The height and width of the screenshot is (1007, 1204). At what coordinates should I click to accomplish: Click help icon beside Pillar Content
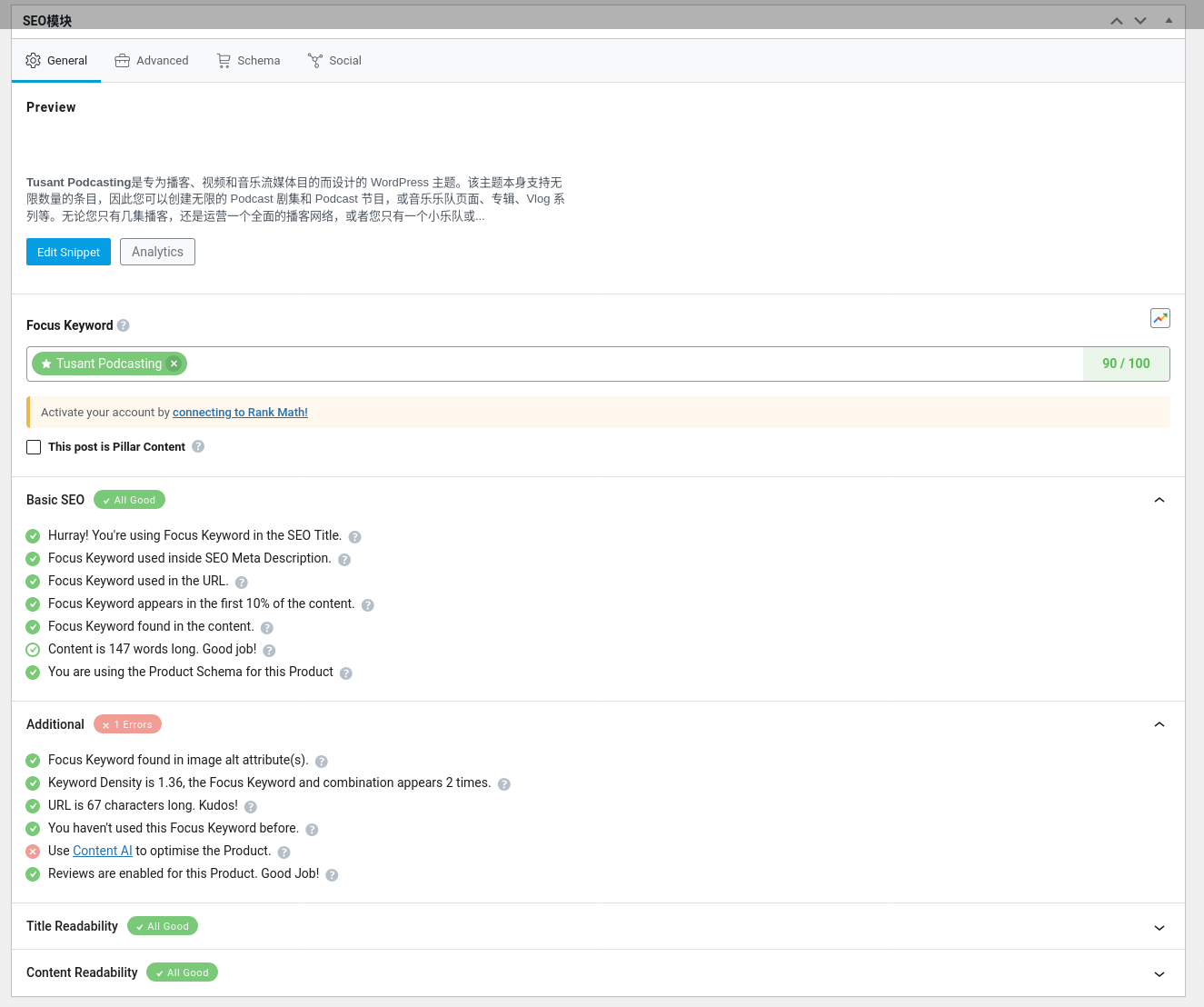pos(198,446)
